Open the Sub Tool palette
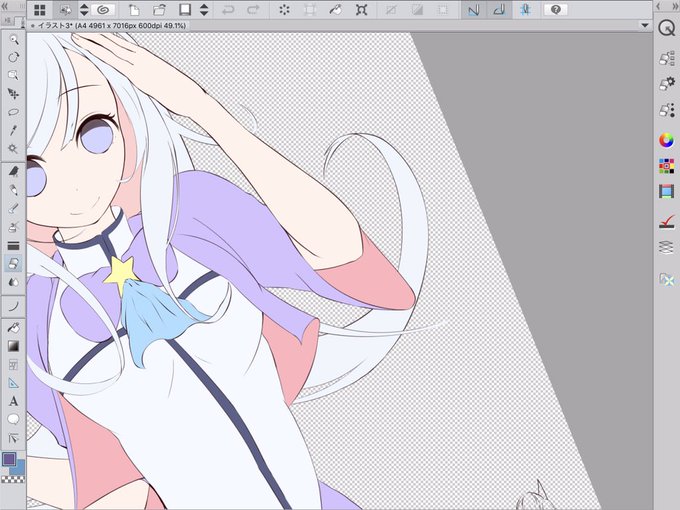The image size is (680, 510). pos(667,58)
